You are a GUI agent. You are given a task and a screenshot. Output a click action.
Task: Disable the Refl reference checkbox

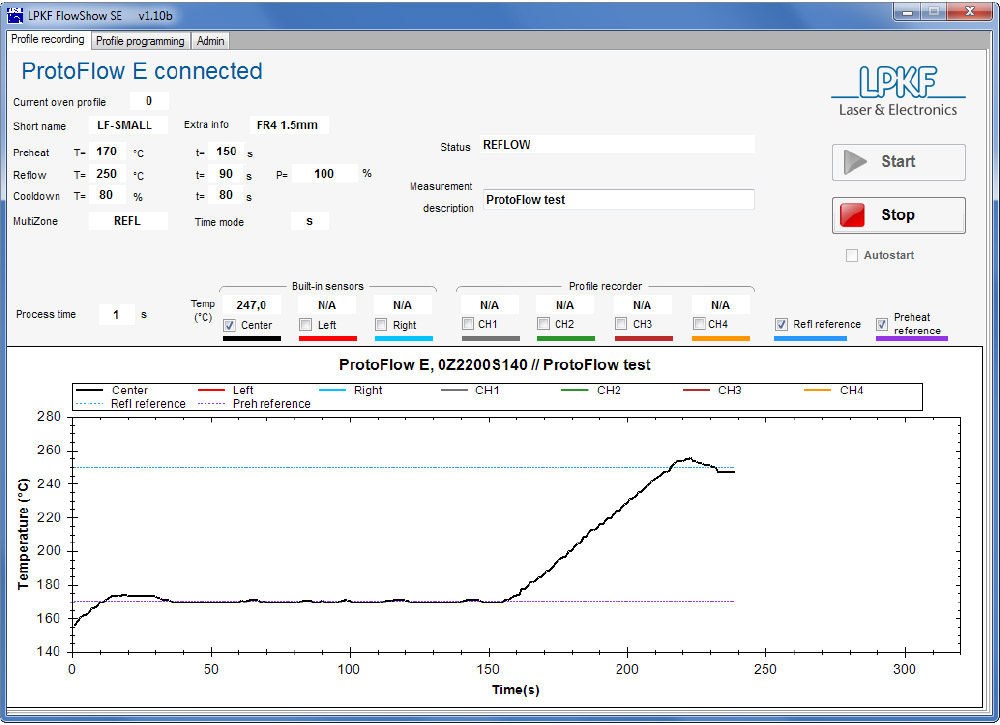coord(781,324)
